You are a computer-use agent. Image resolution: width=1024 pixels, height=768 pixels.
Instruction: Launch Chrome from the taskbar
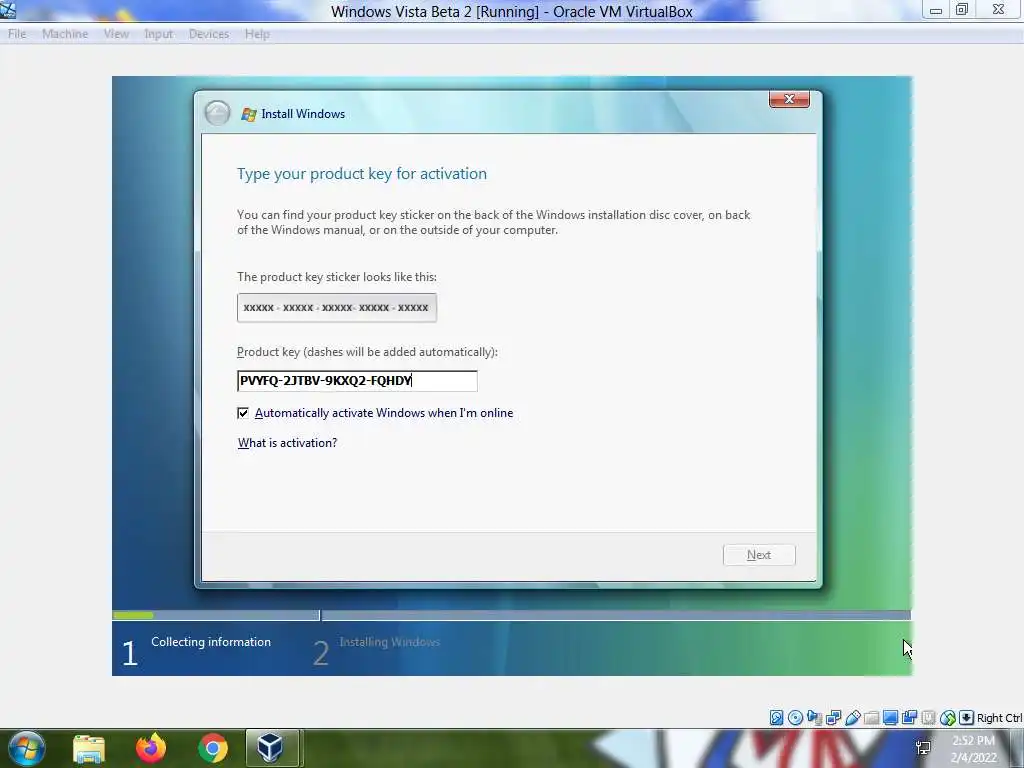pos(213,748)
